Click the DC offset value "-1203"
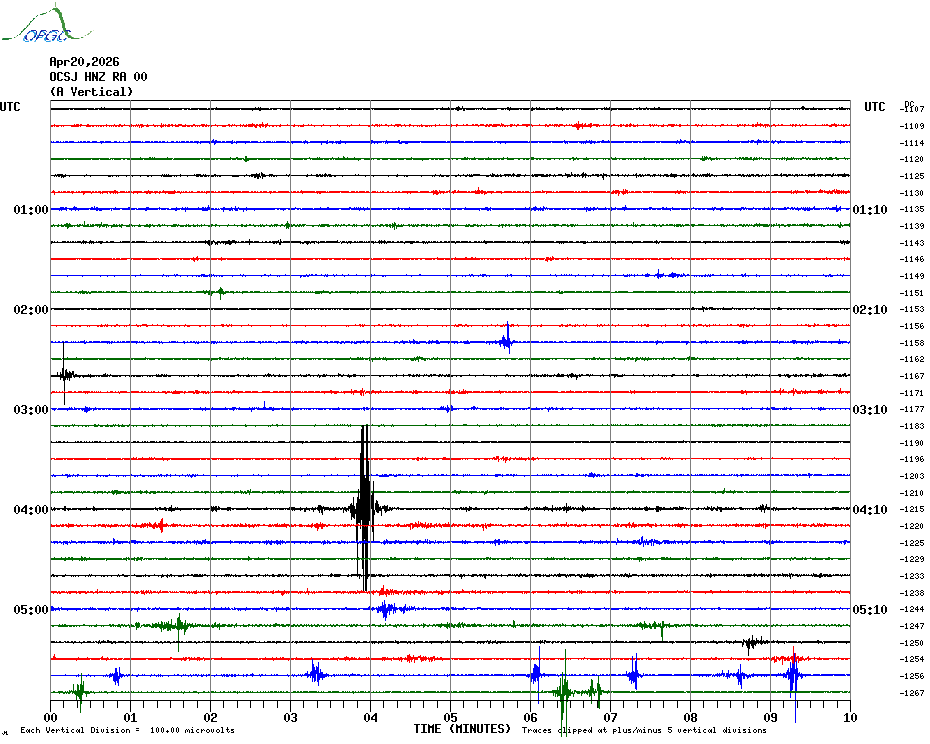The width and height of the screenshot is (930, 744). pyautogui.click(x=912, y=476)
